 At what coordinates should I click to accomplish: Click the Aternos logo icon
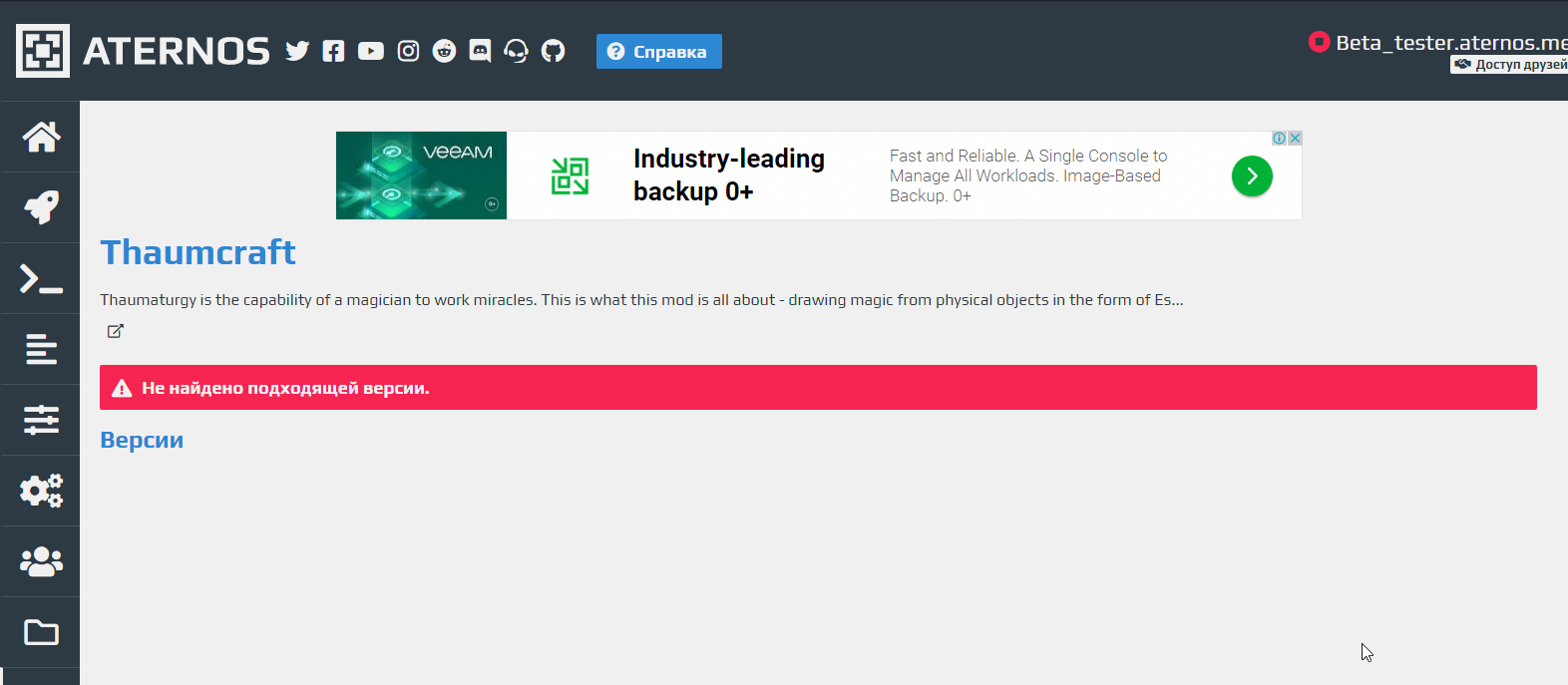point(43,51)
